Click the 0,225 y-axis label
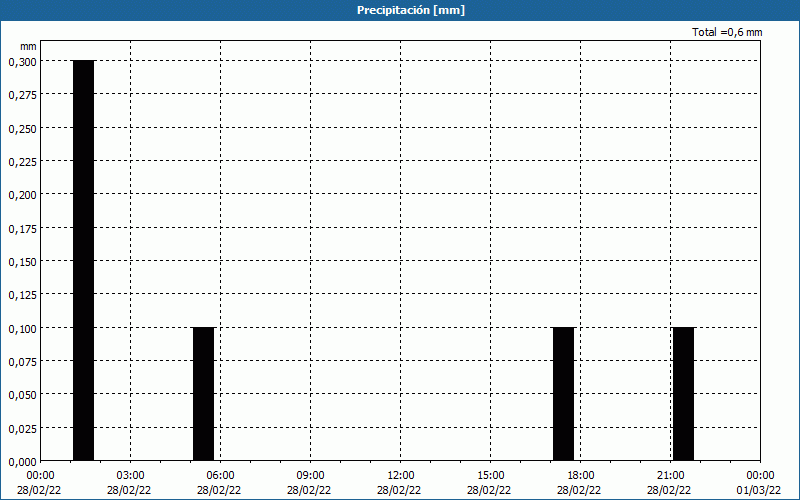 click(x=22, y=162)
